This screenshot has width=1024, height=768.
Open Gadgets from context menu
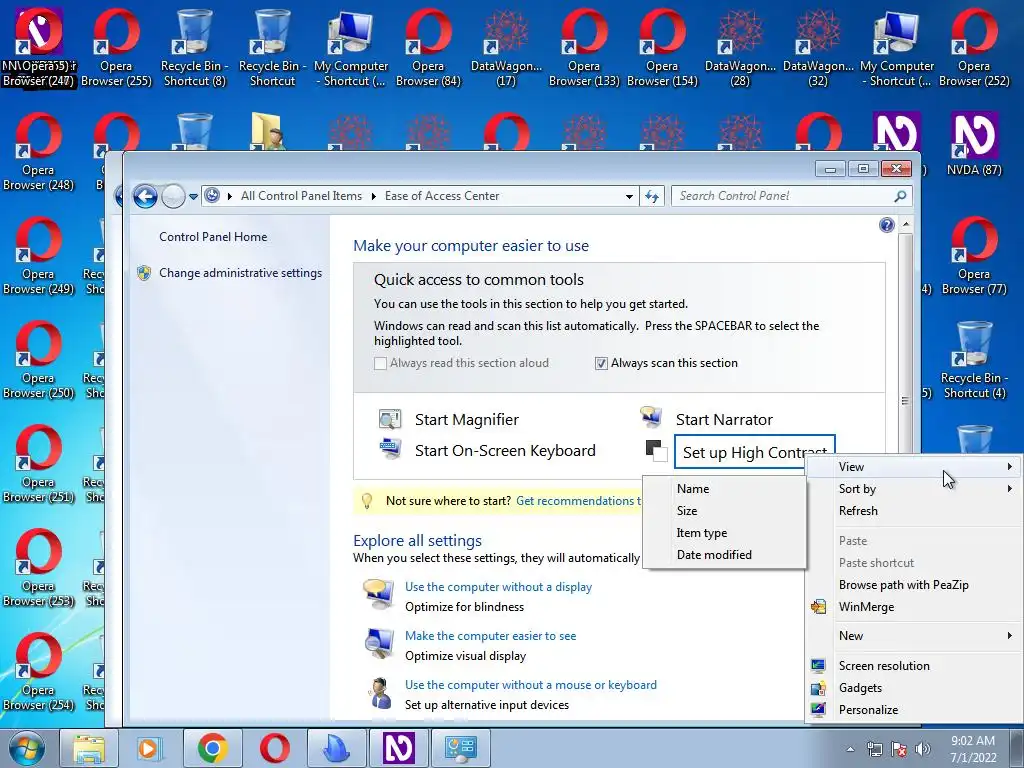tap(914, 688)
